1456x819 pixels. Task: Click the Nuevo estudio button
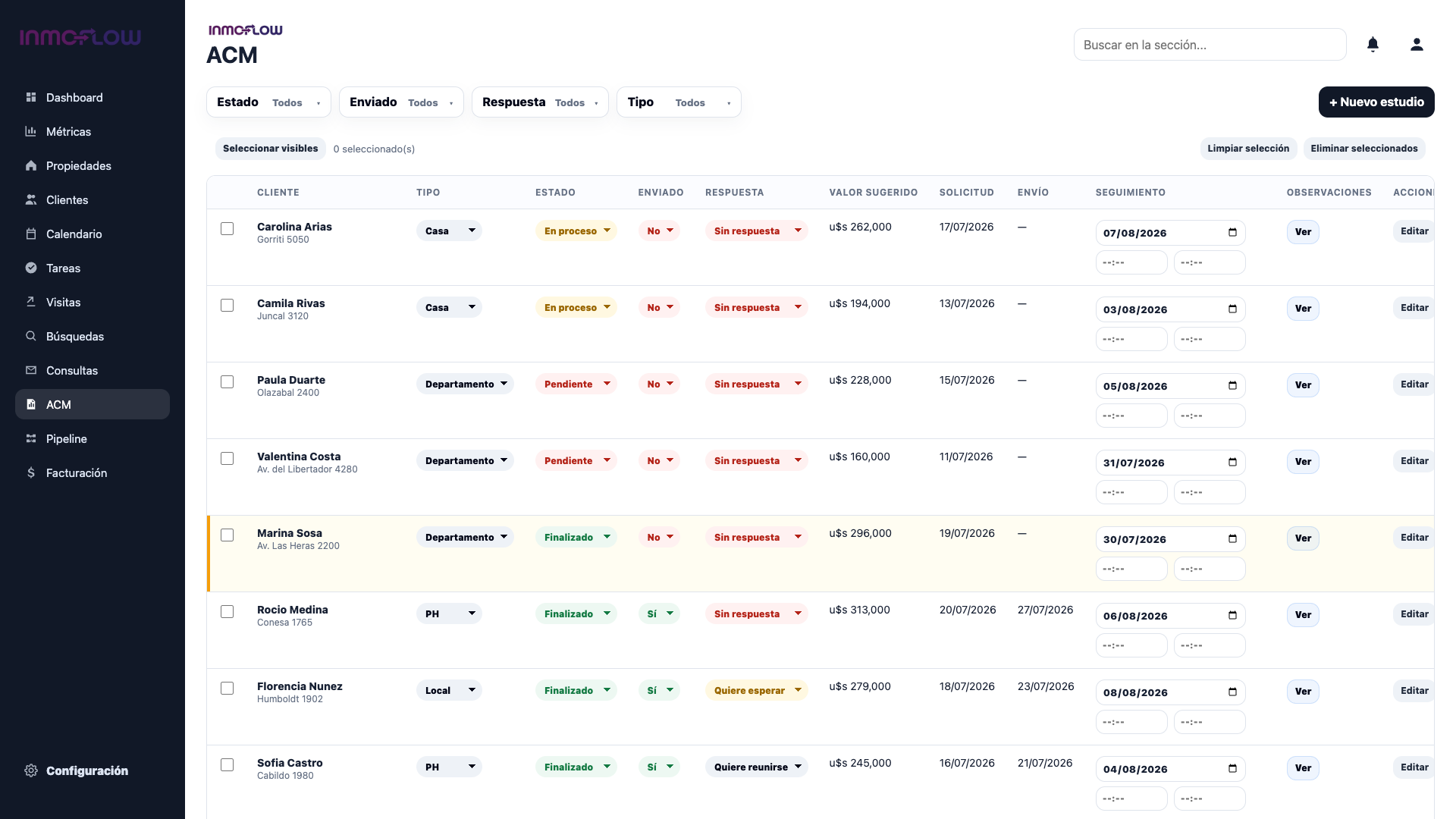point(1376,102)
